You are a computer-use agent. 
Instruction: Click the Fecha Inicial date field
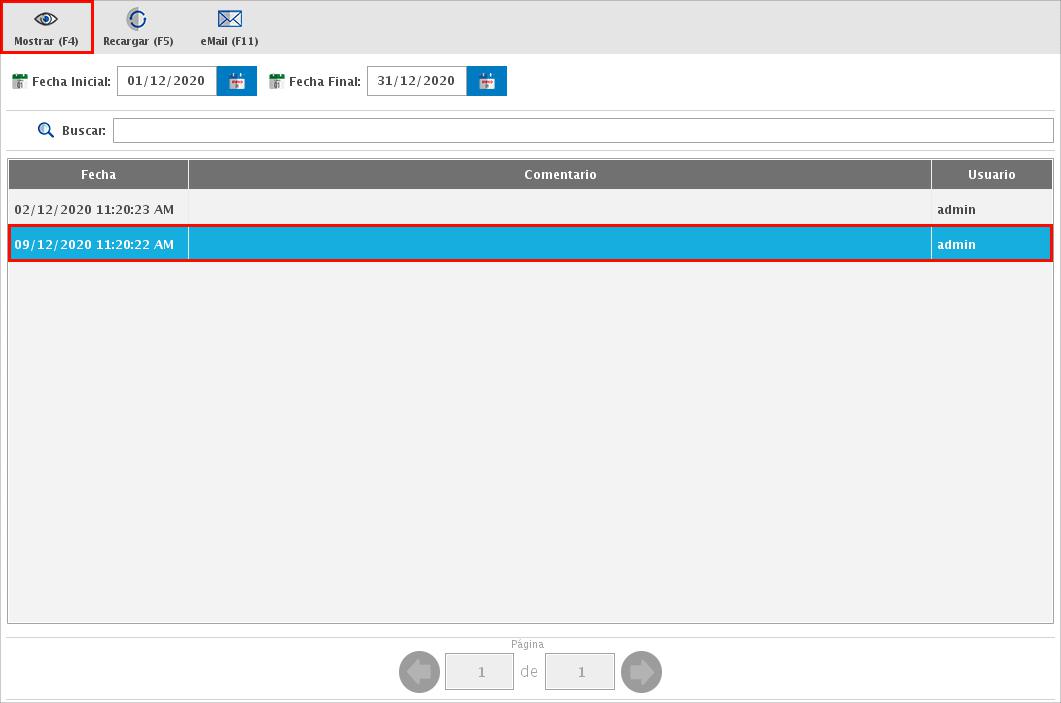167,81
